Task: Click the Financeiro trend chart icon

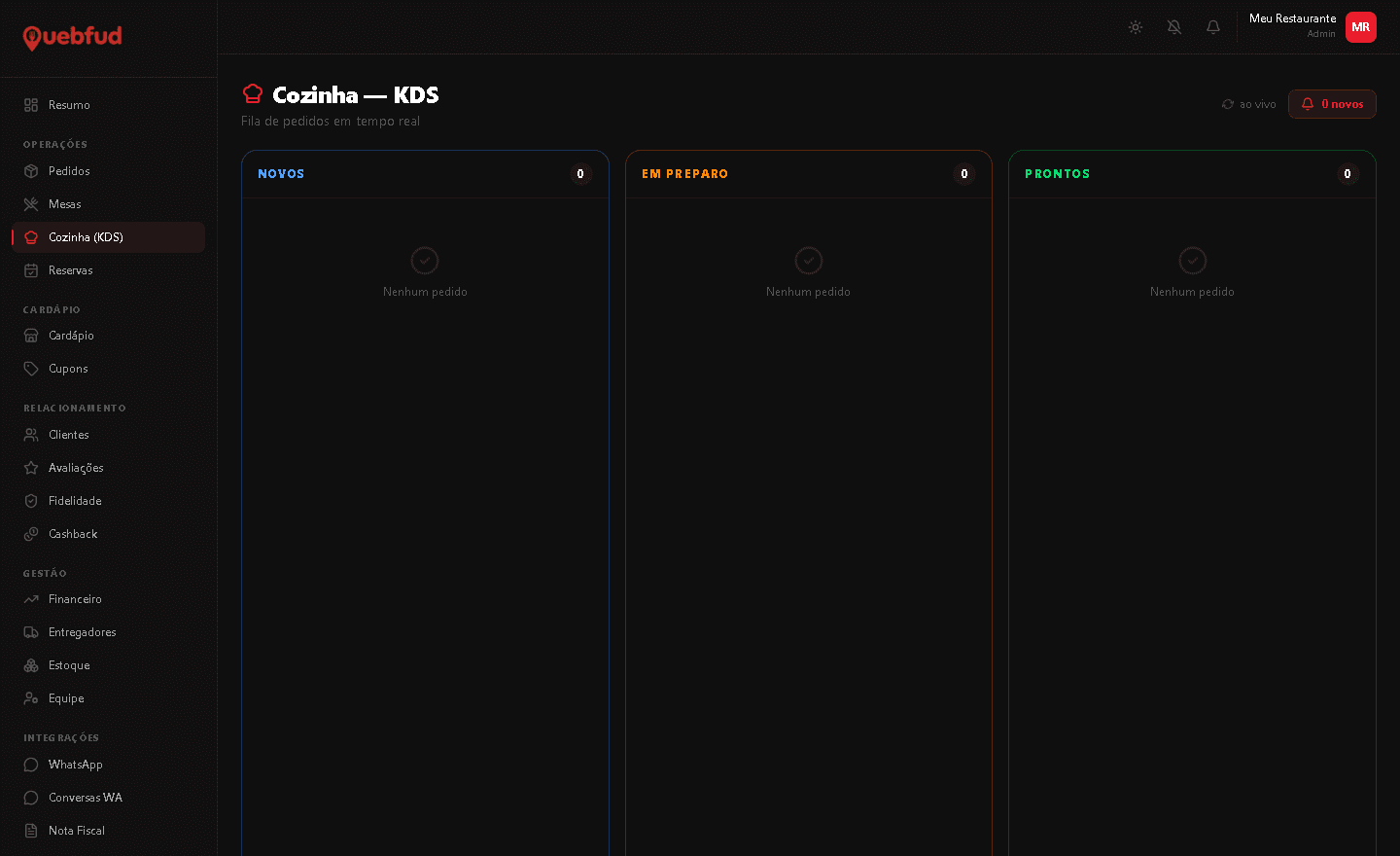Action: [x=31, y=599]
